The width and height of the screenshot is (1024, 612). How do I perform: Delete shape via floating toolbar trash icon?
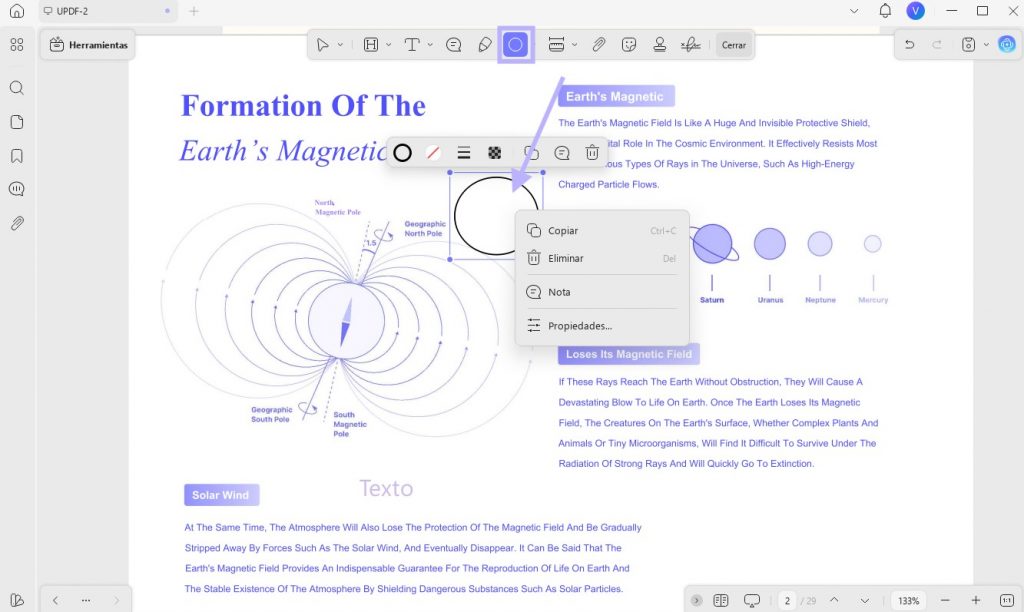592,153
